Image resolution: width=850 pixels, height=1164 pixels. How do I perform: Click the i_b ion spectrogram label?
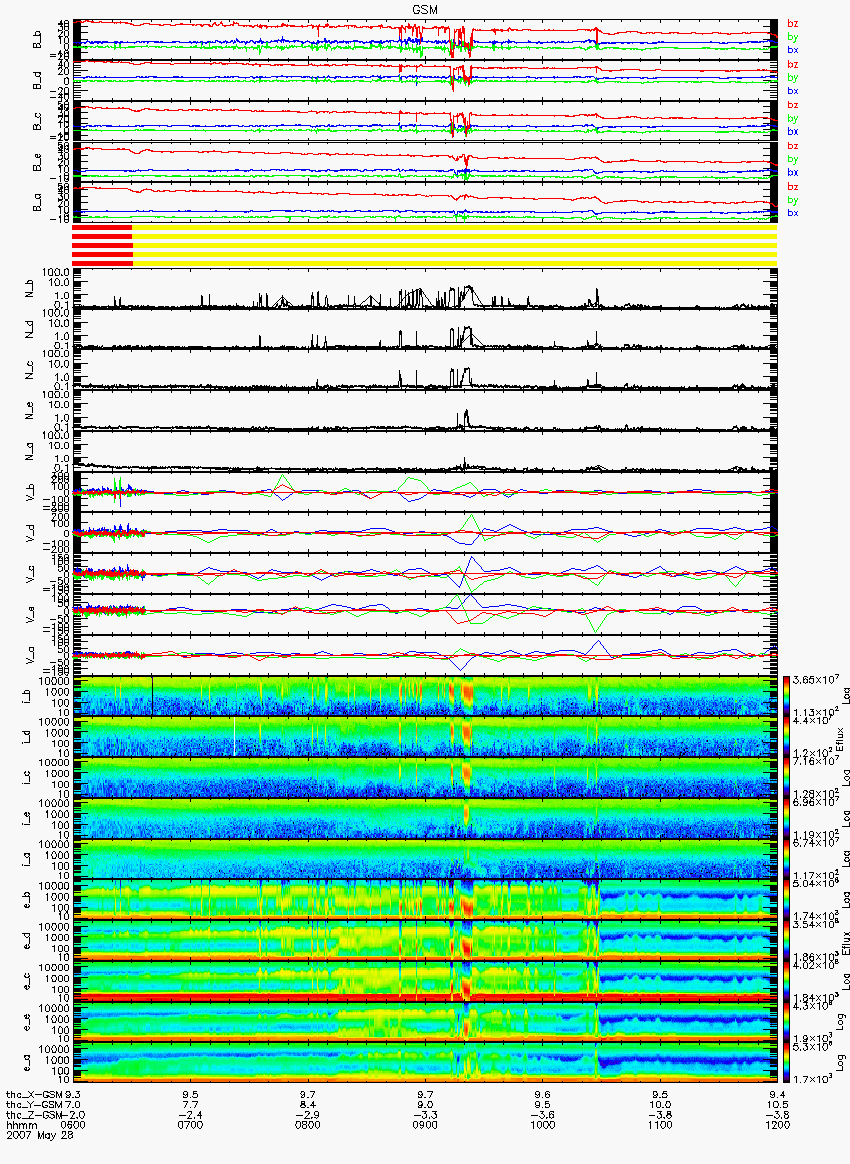27,696
